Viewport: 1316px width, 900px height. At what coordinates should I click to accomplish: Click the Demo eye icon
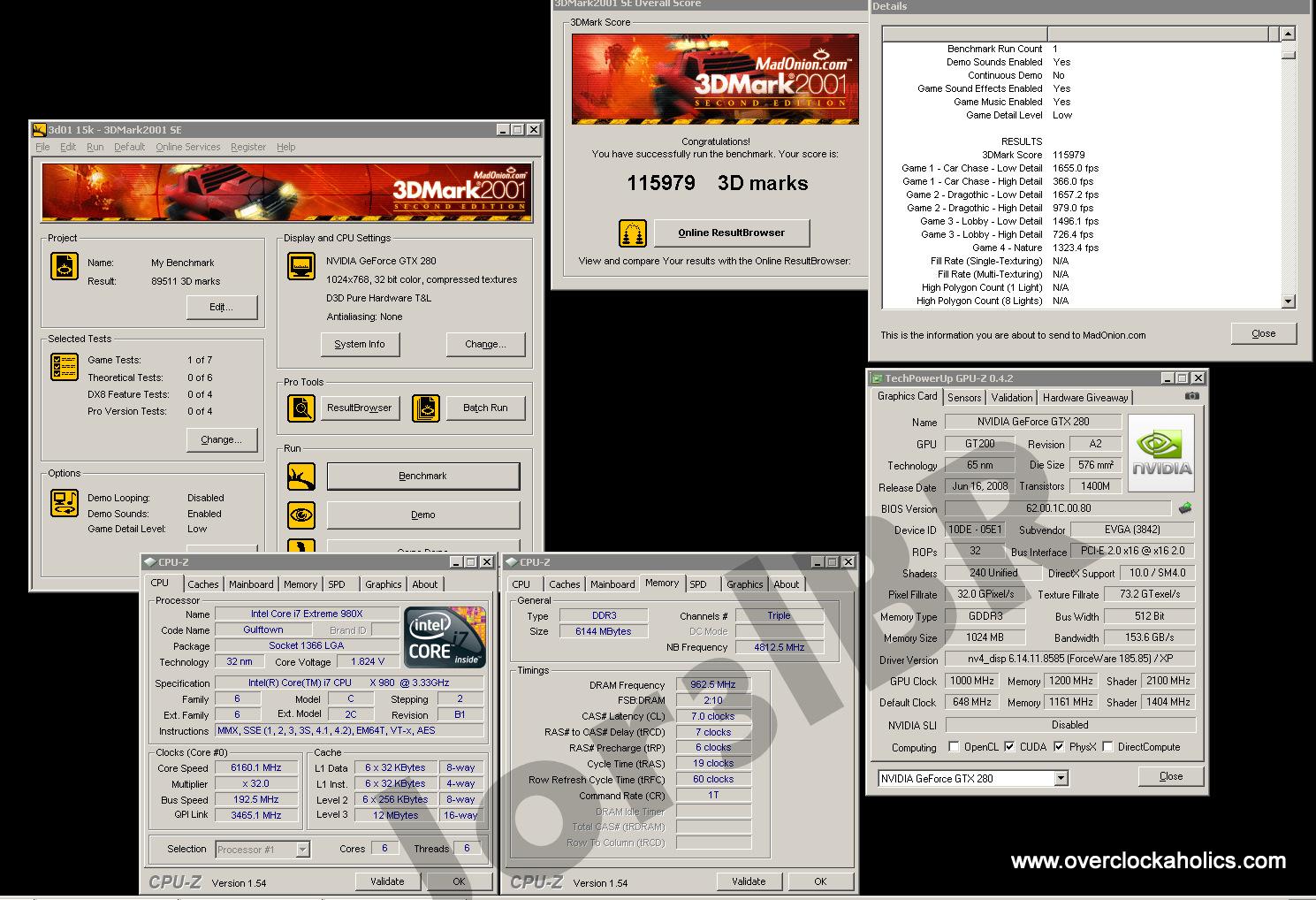tap(301, 515)
